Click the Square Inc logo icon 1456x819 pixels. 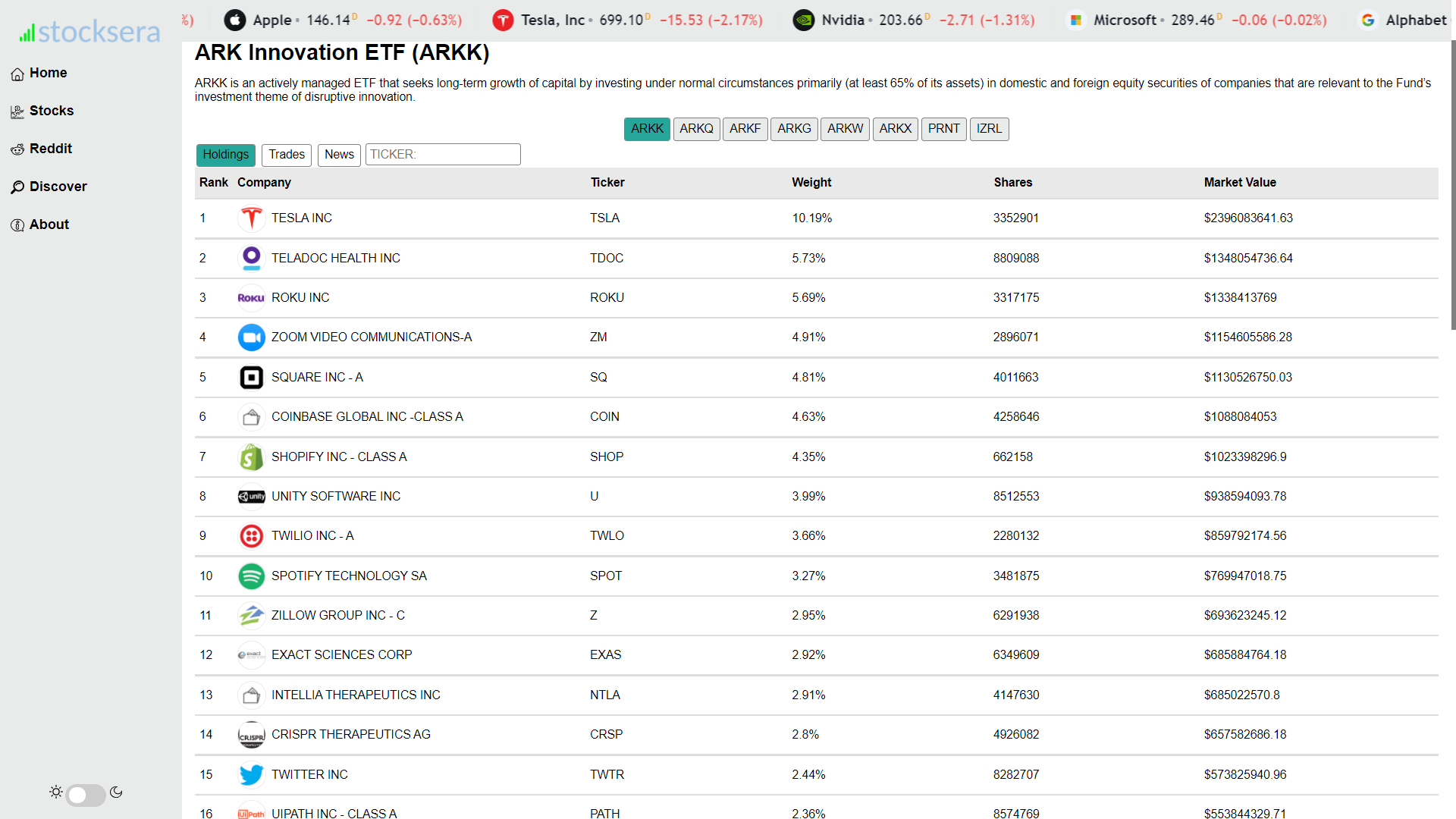pos(251,378)
